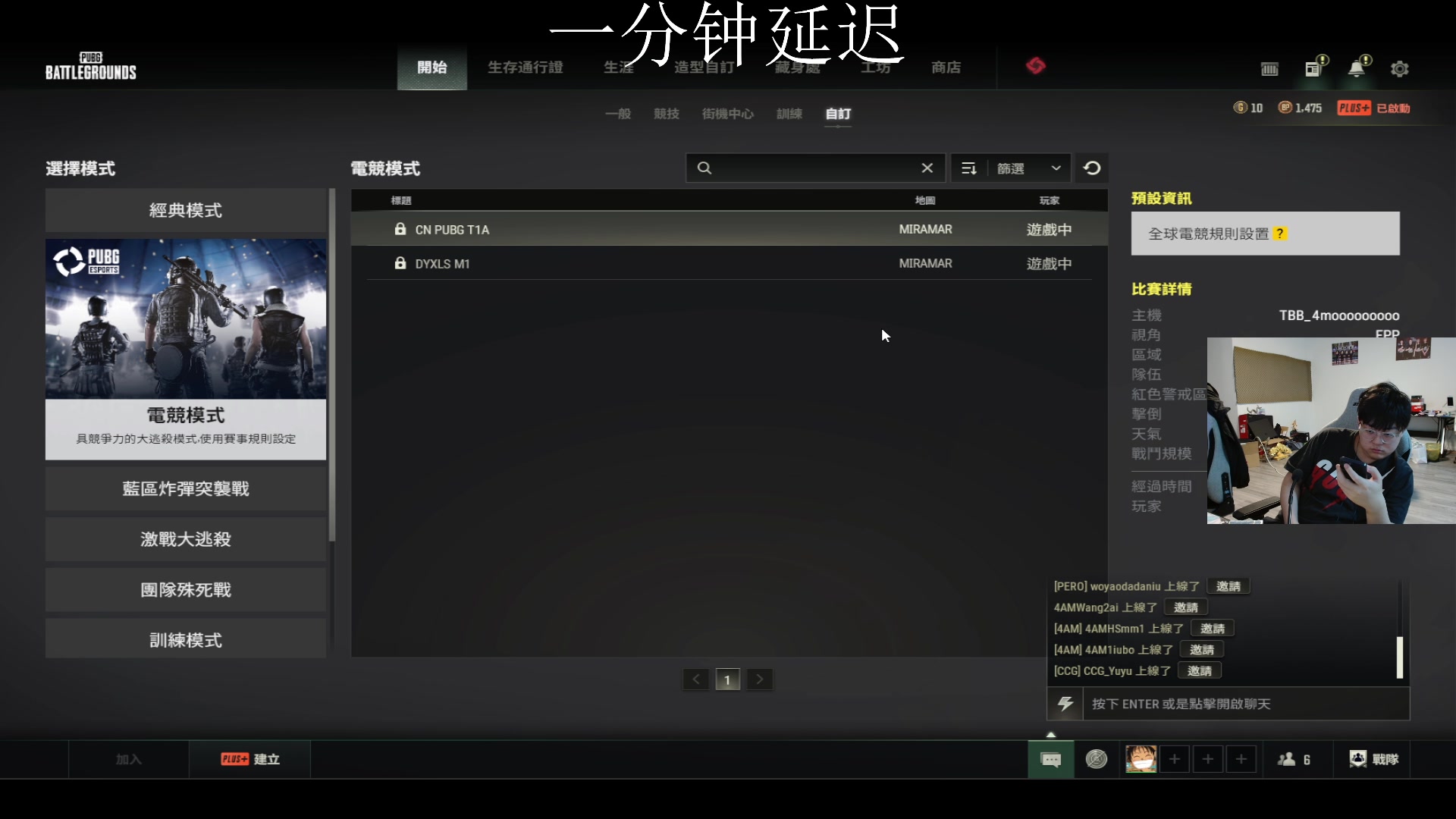Viewport: 1456px width, 819px height.
Task: Go to previous page arrow
Action: click(x=695, y=679)
